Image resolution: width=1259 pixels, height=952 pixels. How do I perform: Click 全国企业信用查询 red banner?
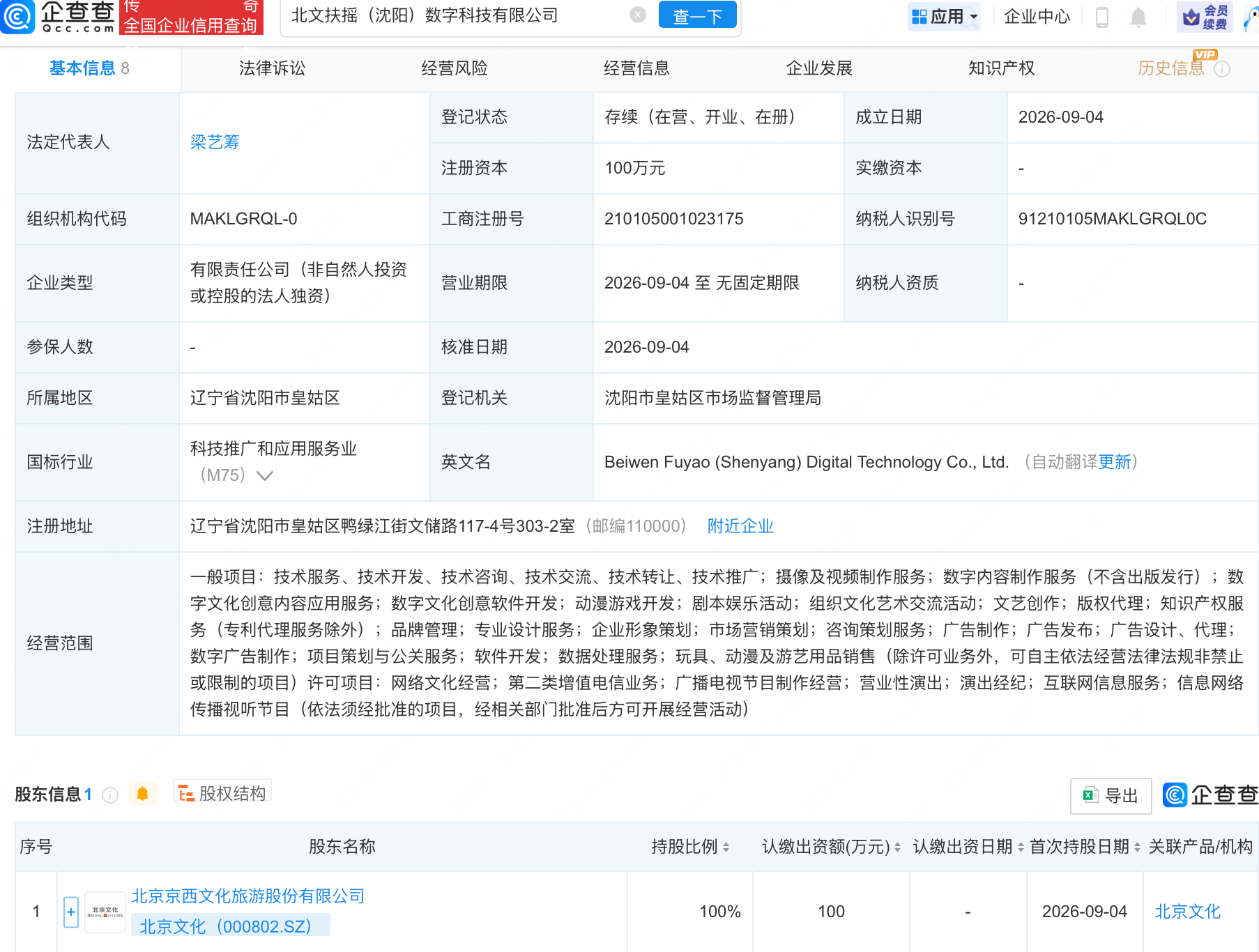[191, 17]
